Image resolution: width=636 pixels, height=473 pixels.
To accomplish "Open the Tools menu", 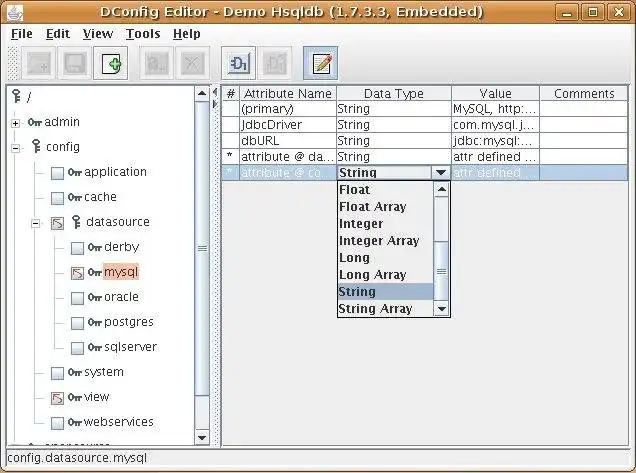I will click(x=143, y=34).
